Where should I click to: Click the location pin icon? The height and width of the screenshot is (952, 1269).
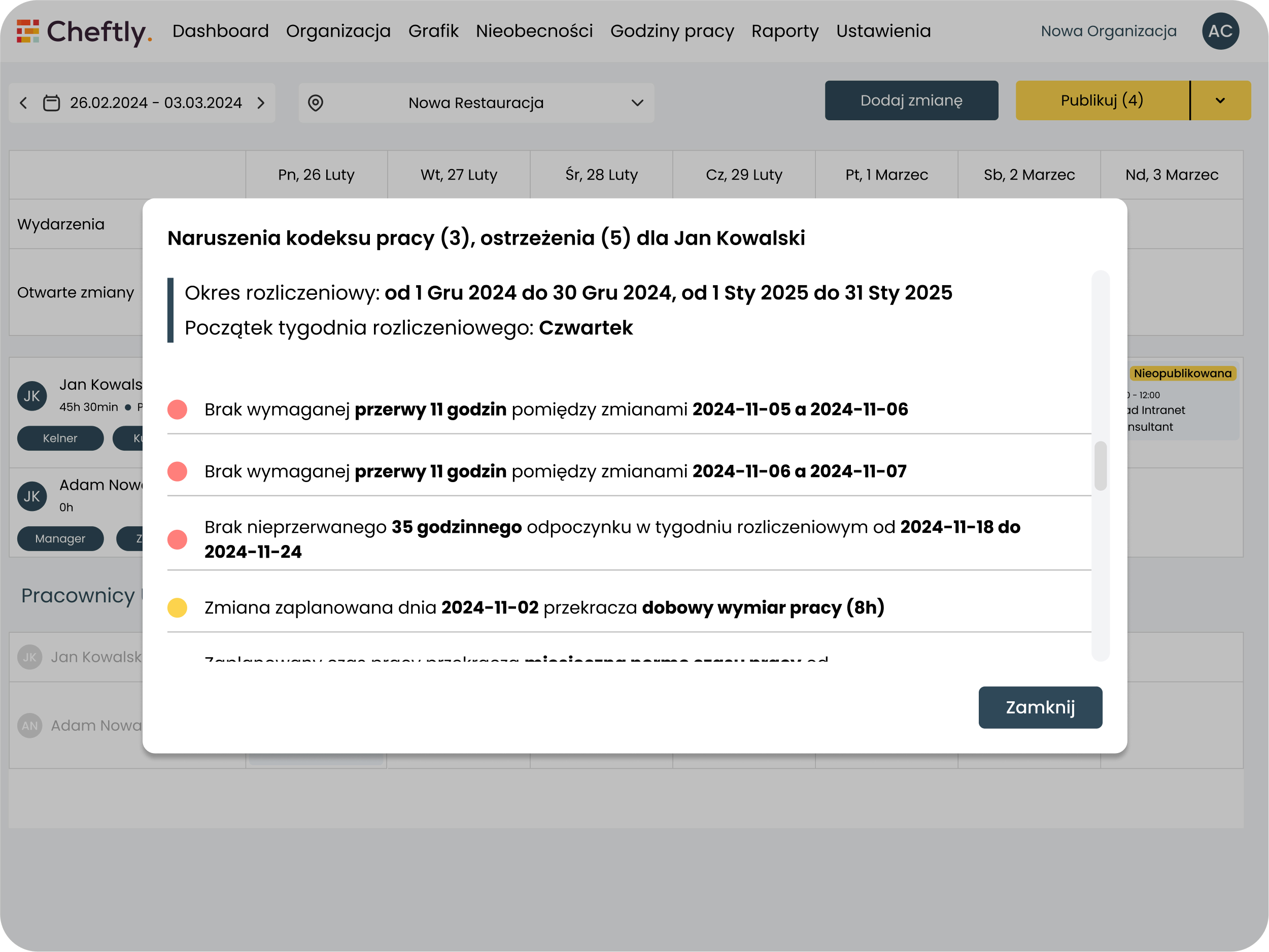[x=316, y=103]
